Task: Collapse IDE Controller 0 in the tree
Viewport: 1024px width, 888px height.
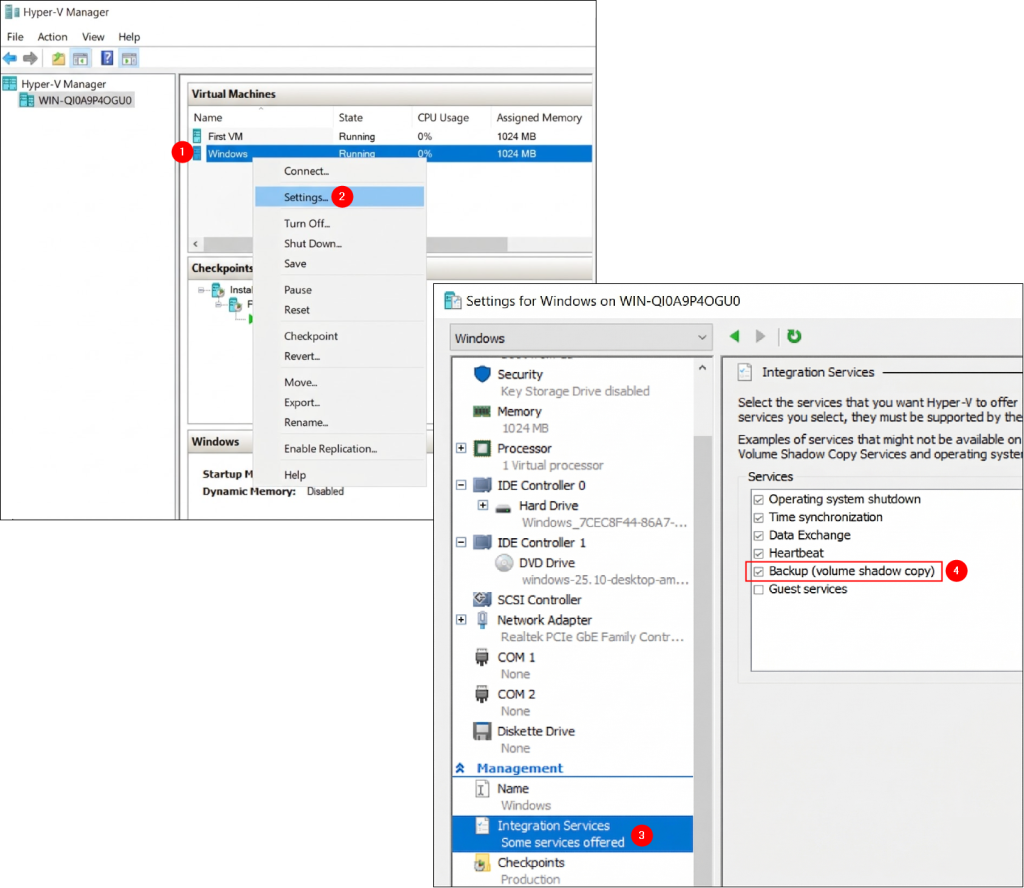Action: [x=460, y=485]
